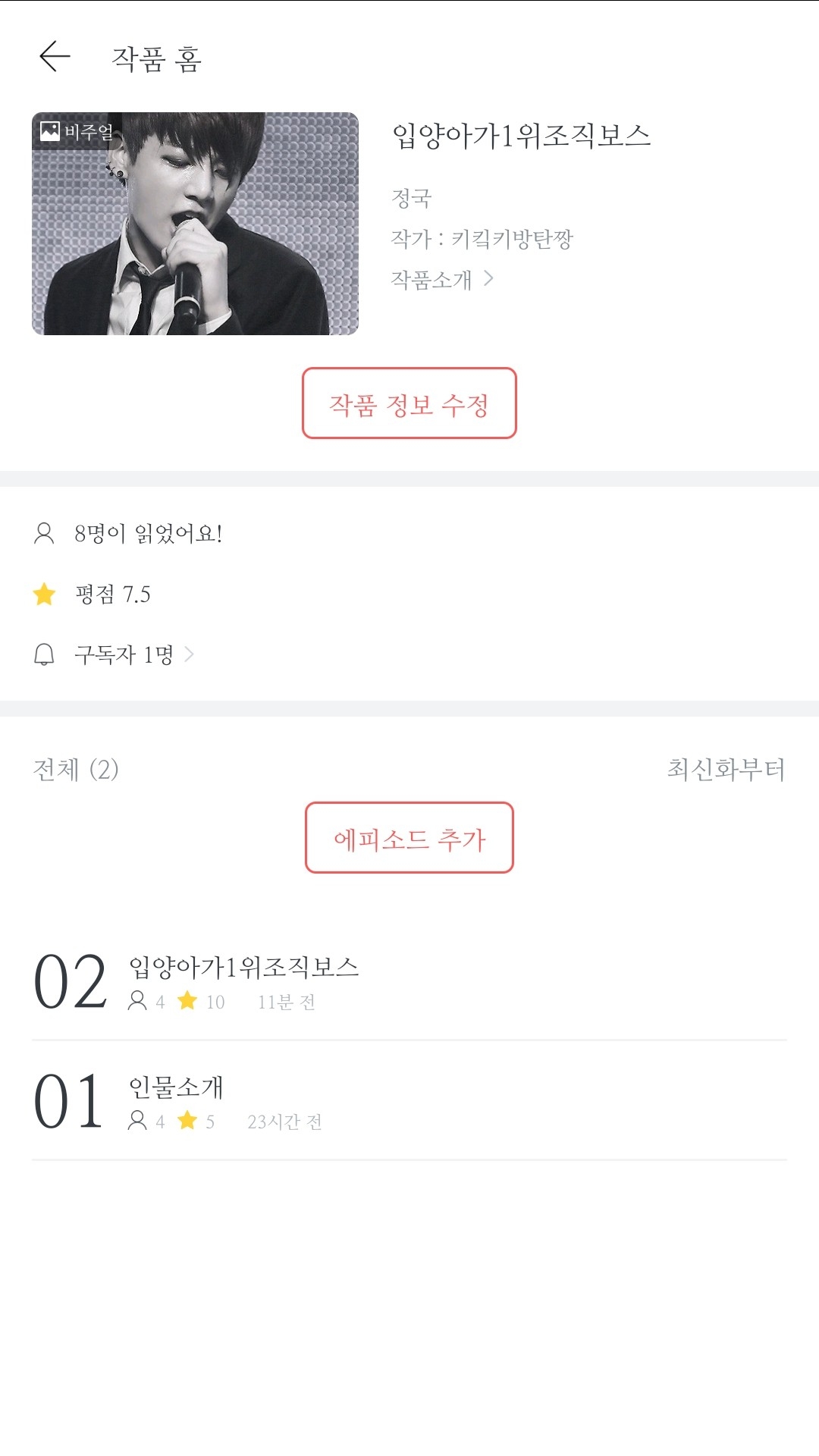The height and width of the screenshot is (1456, 819).
Task: Change sort order via 최신화부터
Action: pos(725,770)
